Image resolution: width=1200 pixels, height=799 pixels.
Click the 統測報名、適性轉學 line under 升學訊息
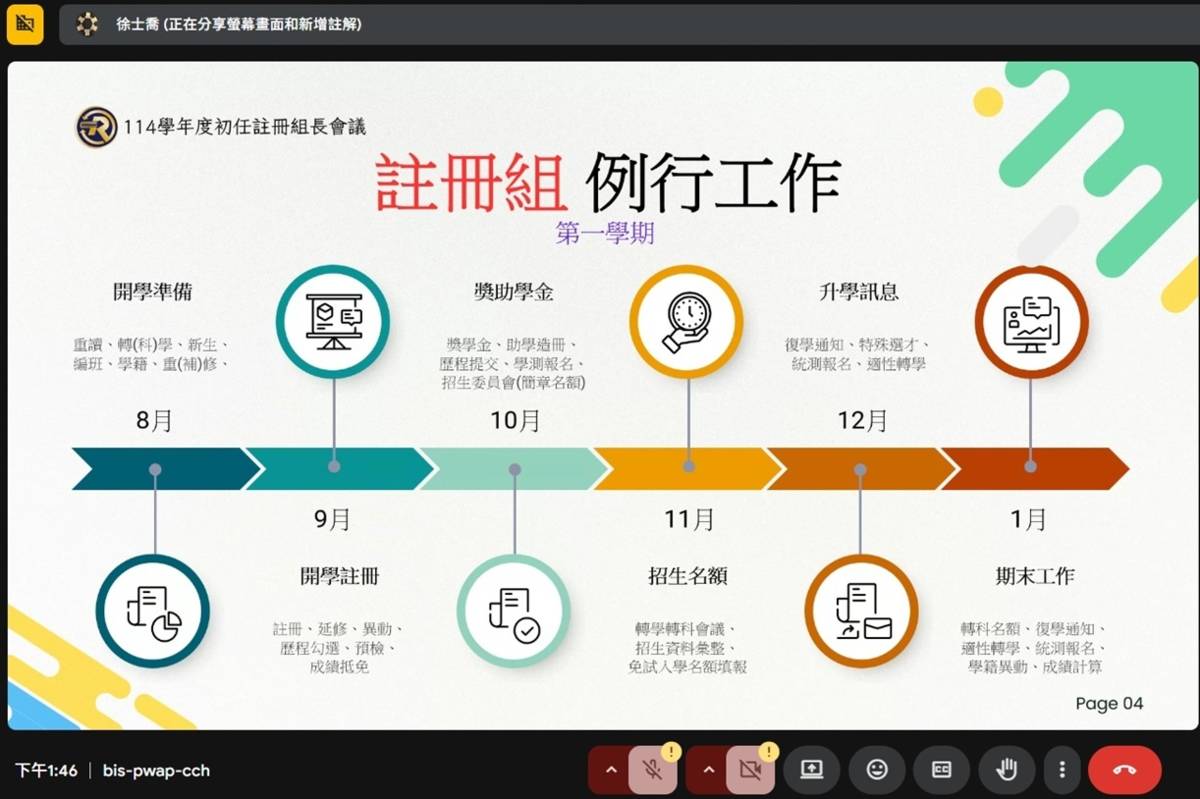click(859, 364)
